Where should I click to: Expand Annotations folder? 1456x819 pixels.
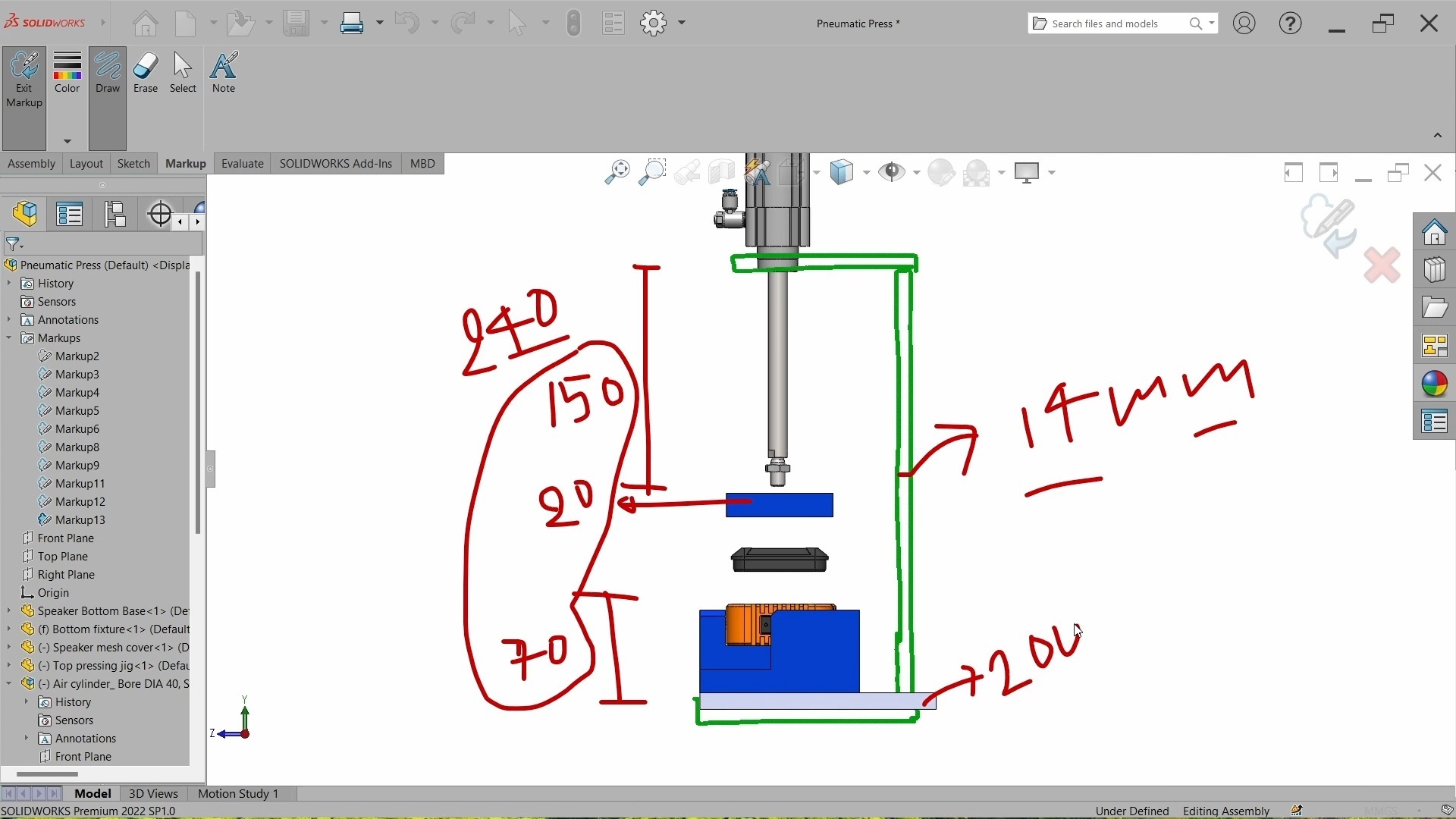[9, 320]
